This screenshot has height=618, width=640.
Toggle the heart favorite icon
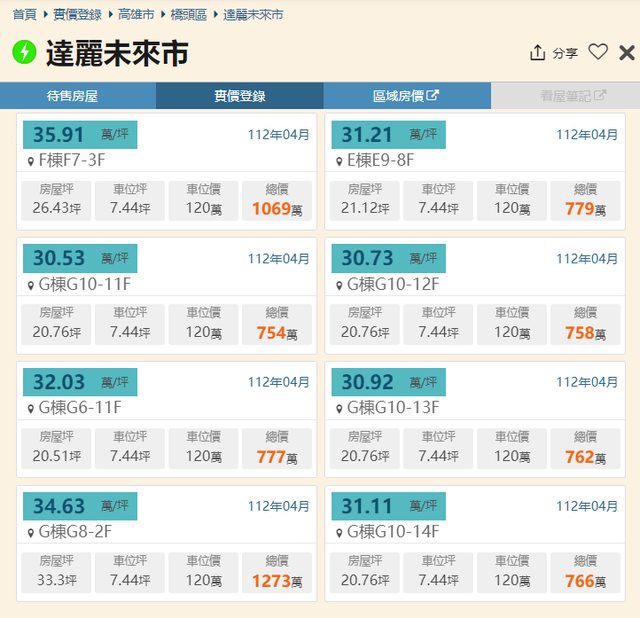(598, 53)
